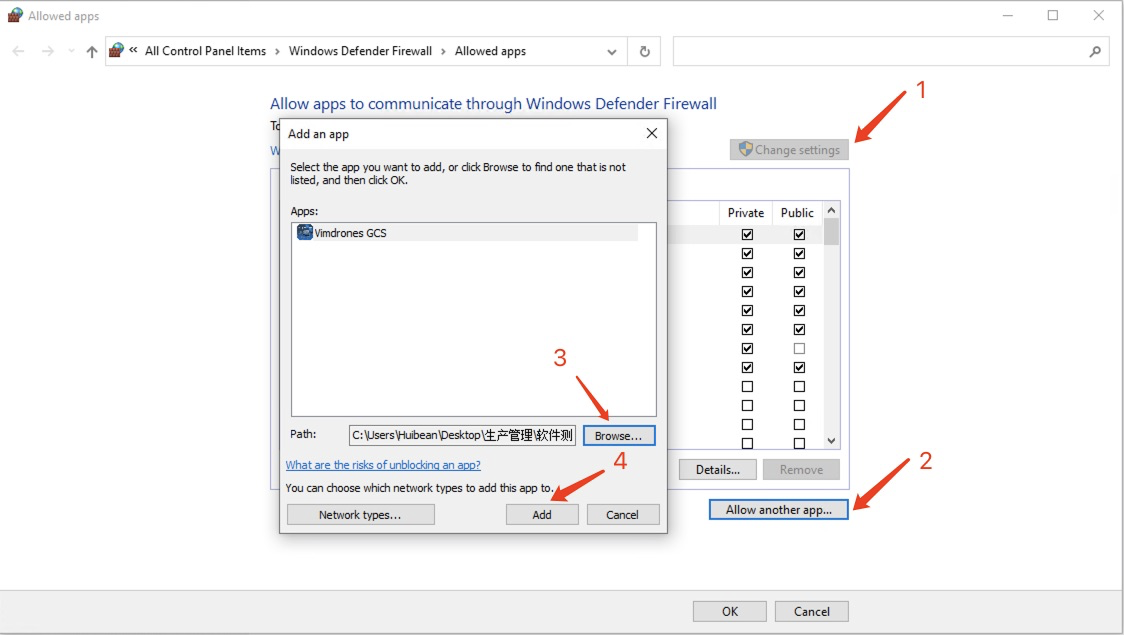Go up one level with Up arrow

92,51
